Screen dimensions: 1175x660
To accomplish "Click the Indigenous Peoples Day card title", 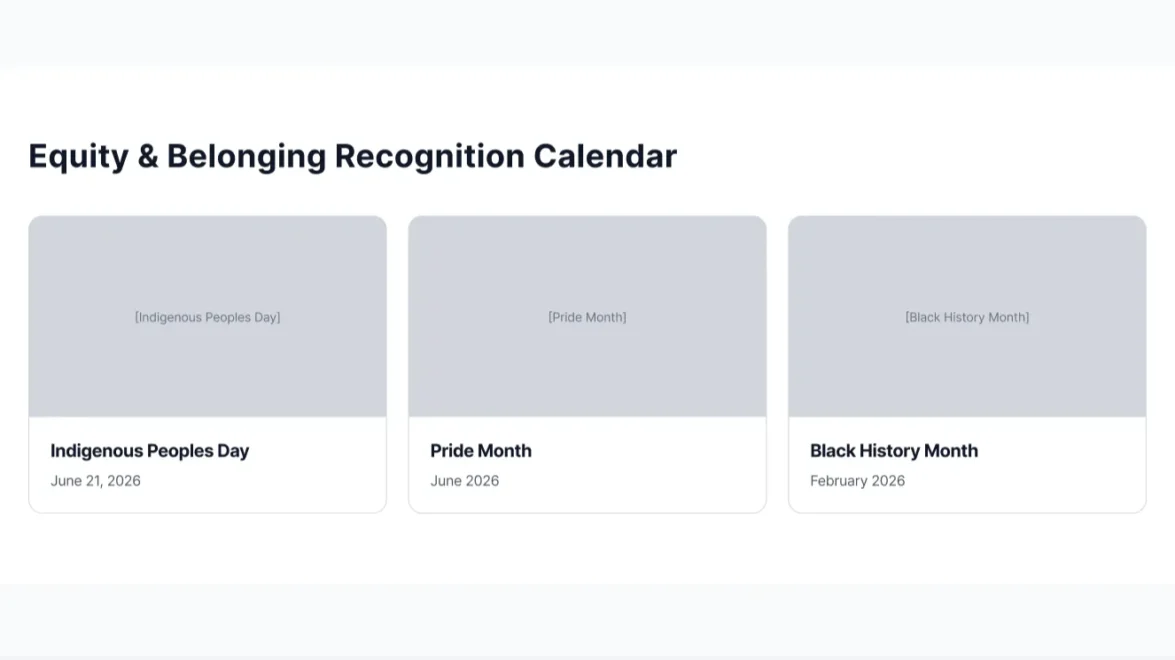I will click(x=150, y=451).
